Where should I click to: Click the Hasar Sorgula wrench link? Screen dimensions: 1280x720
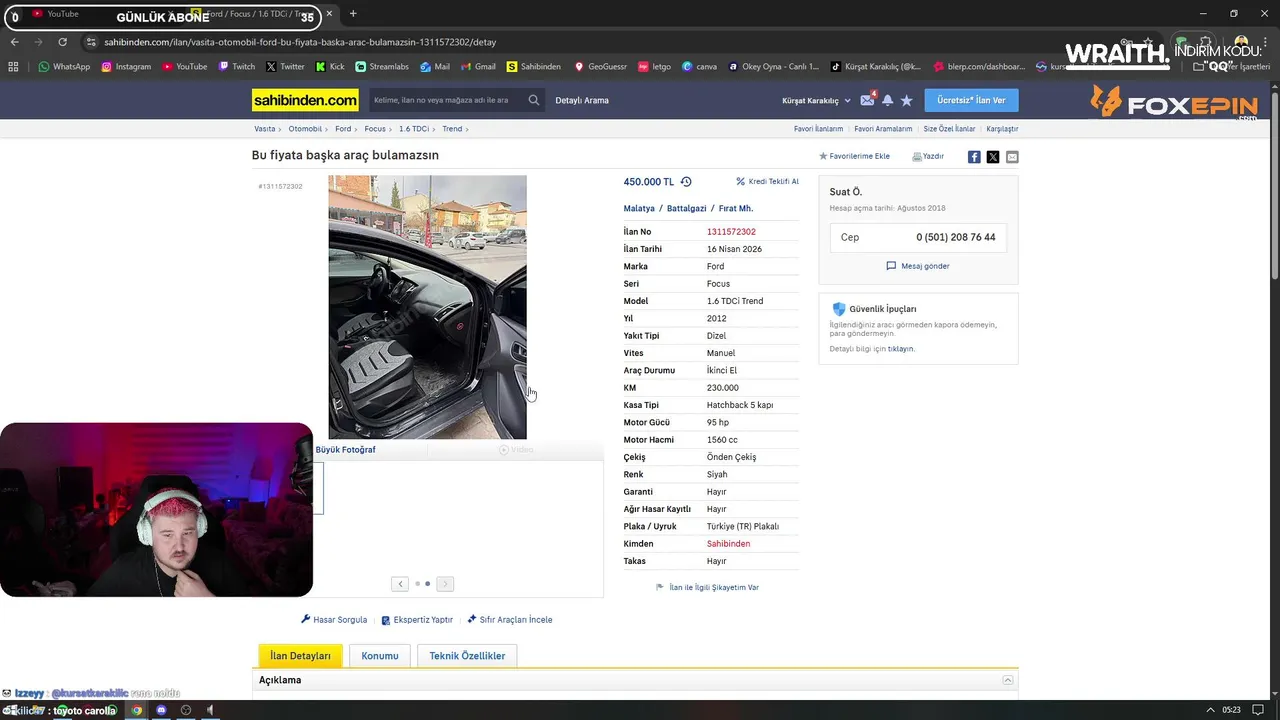334,620
